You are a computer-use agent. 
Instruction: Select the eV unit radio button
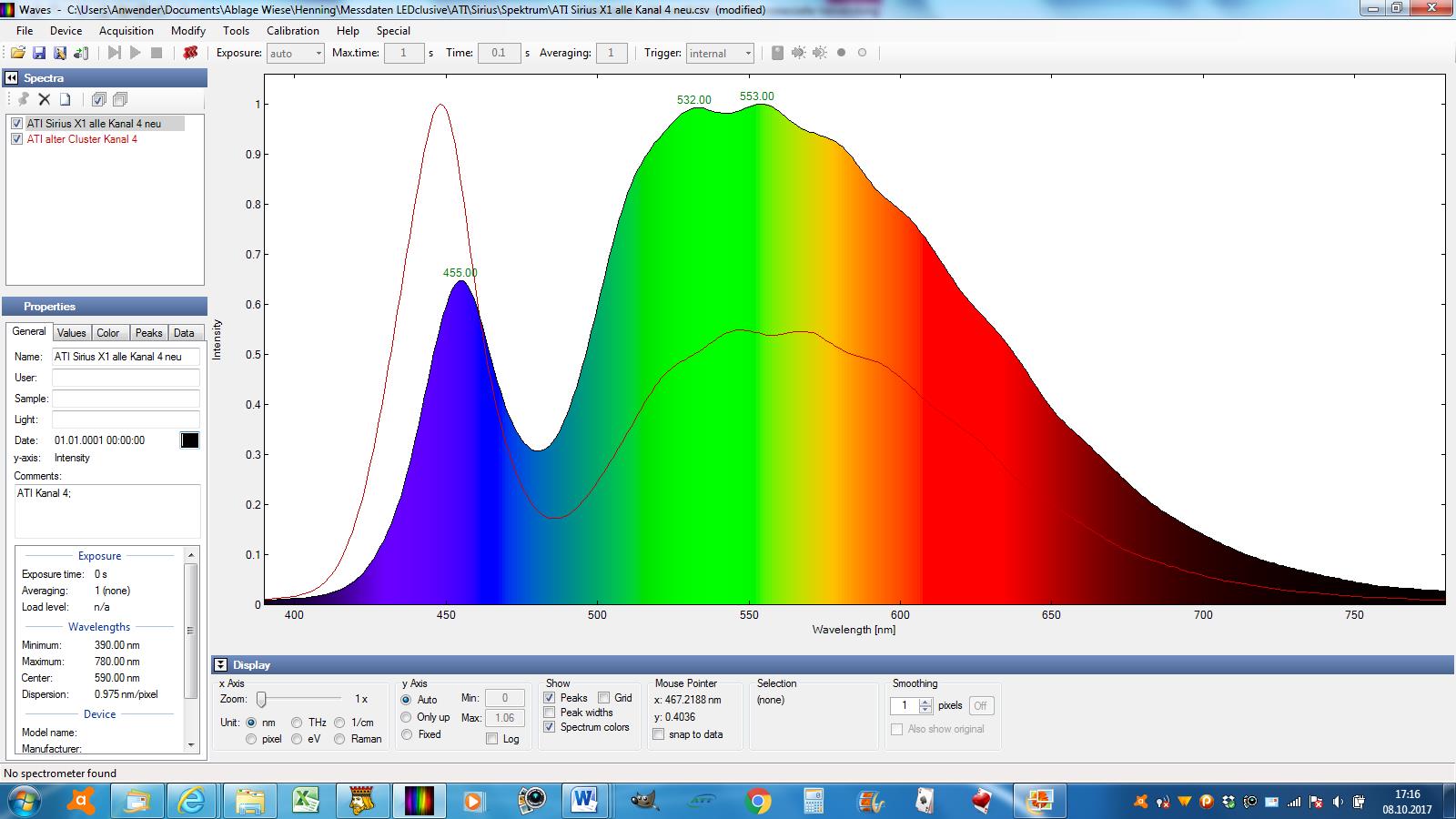click(297, 739)
